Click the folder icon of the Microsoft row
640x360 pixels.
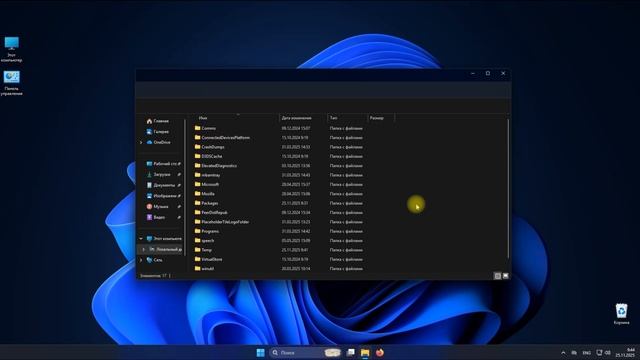click(198, 184)
